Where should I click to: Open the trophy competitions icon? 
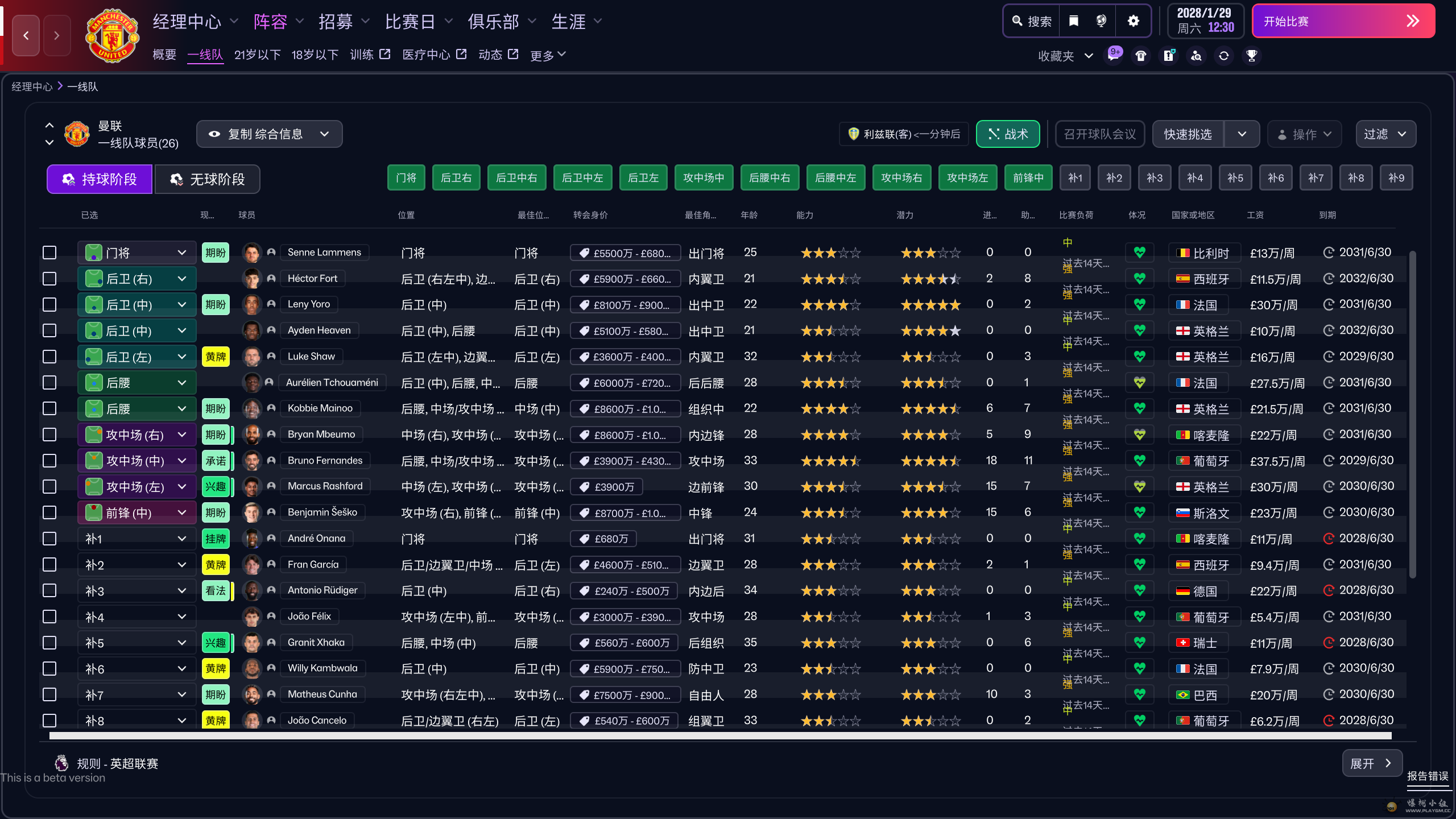click(x=1251, y=55)
